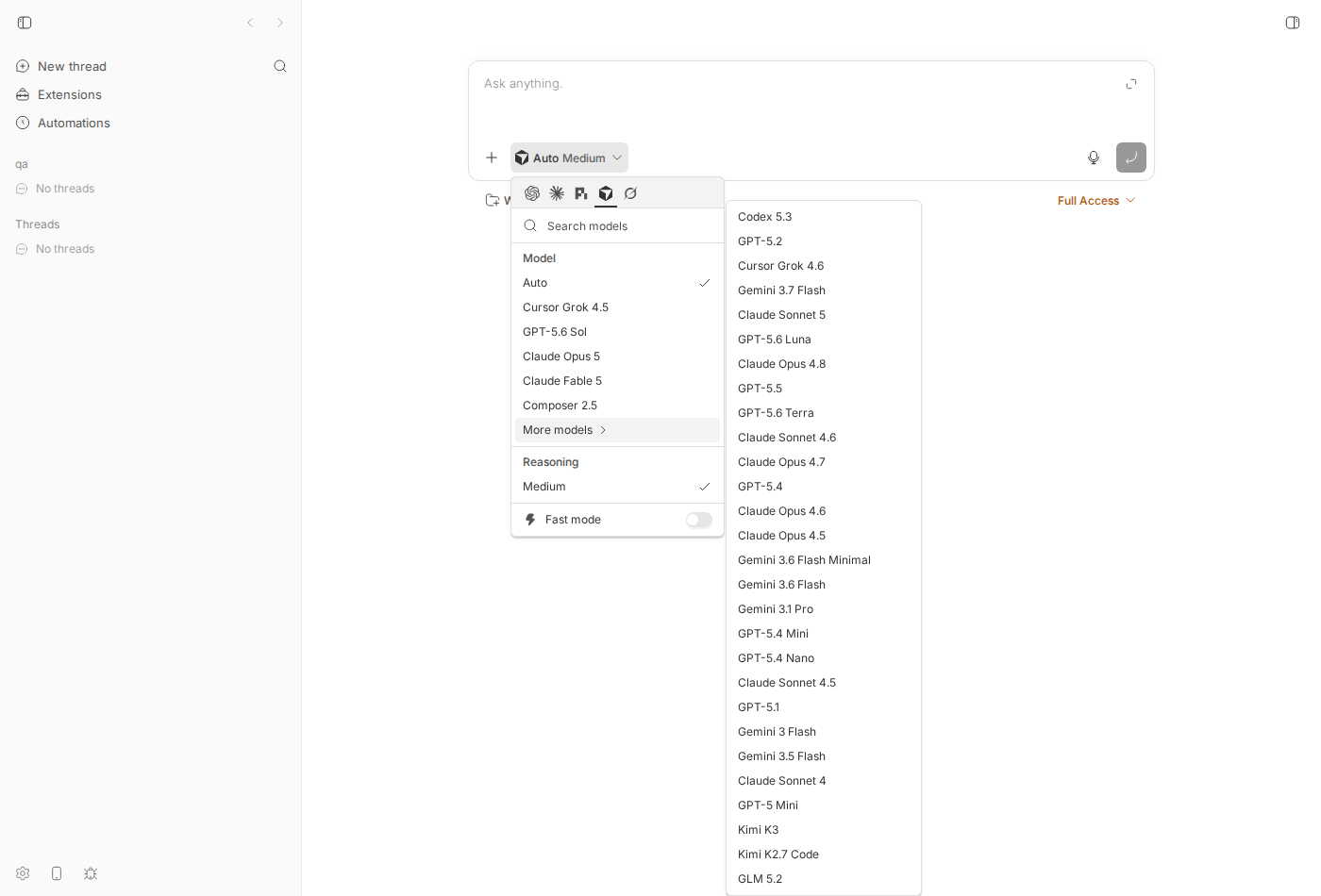1321x896 pixels.
Task: Open the bug report icon
Action: point(91,873)
